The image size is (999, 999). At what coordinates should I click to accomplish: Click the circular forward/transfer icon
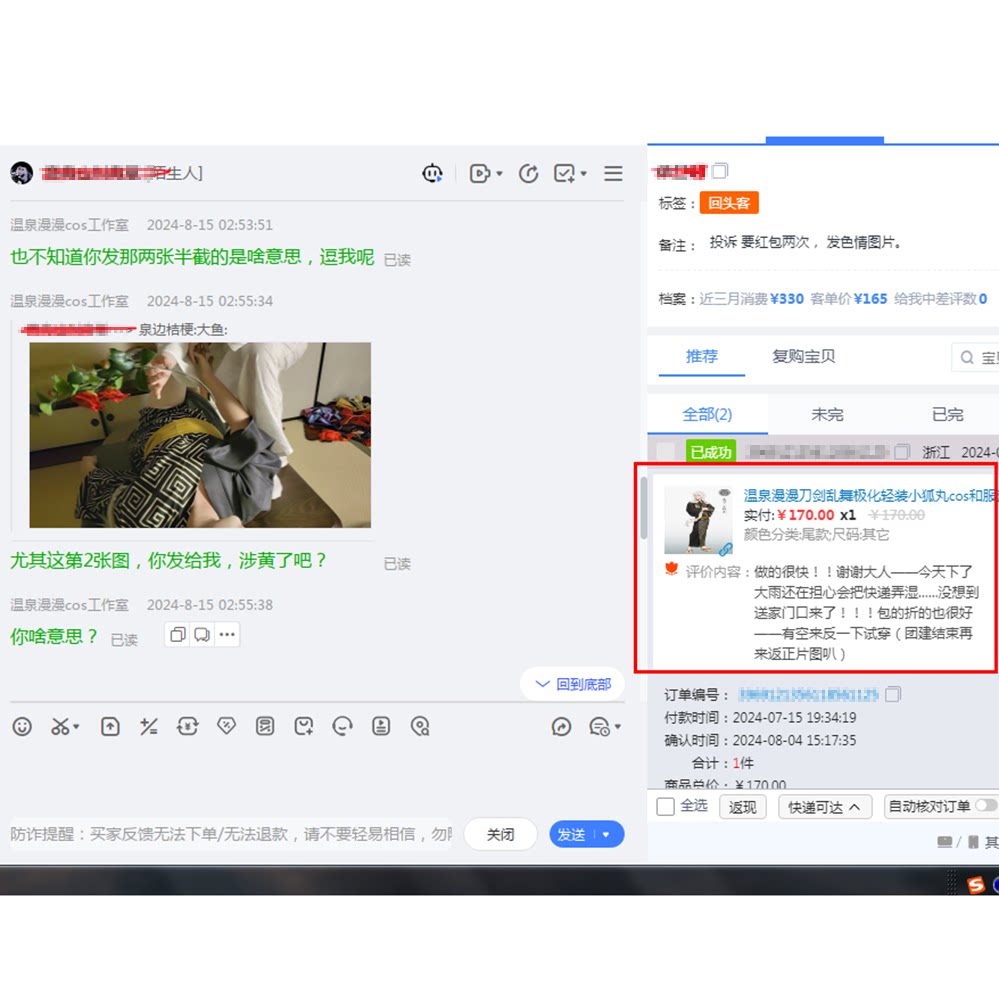pyautogui.click(x=528, y=173)
